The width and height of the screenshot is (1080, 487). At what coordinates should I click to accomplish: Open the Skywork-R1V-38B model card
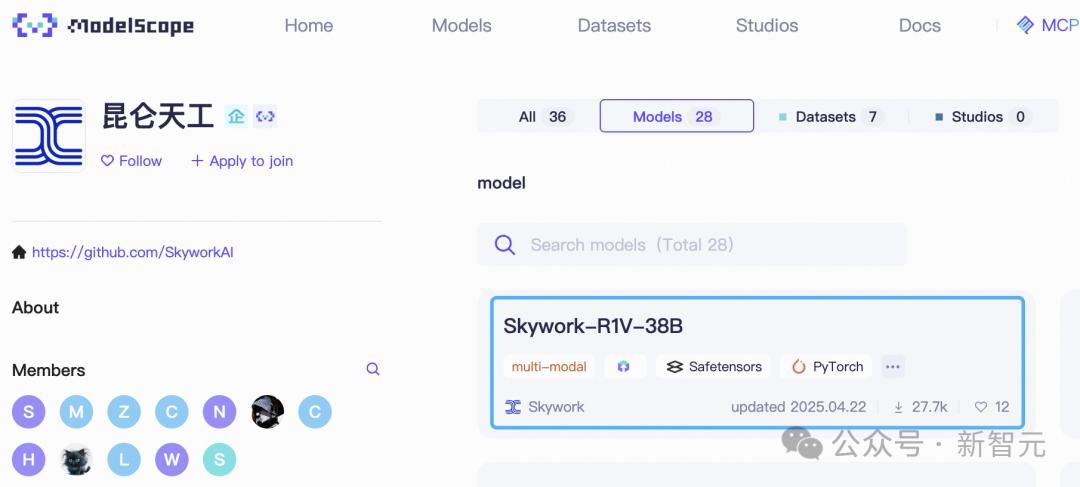[x=758, y=362]
